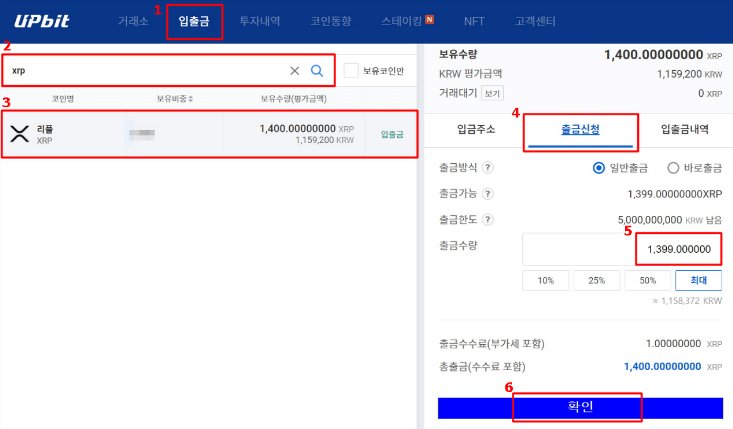733x429 pixels.
Task: Click the 1,399.00000000XRP available amount
Action: [x=675, y=194]
